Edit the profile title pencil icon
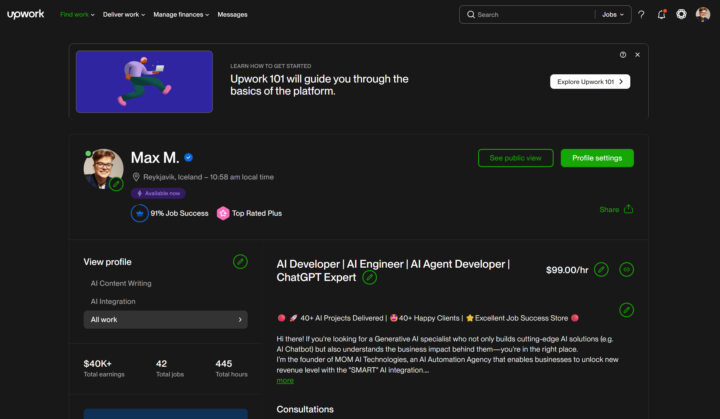Screen dimensions: 720x419 [x=370, y=277]
